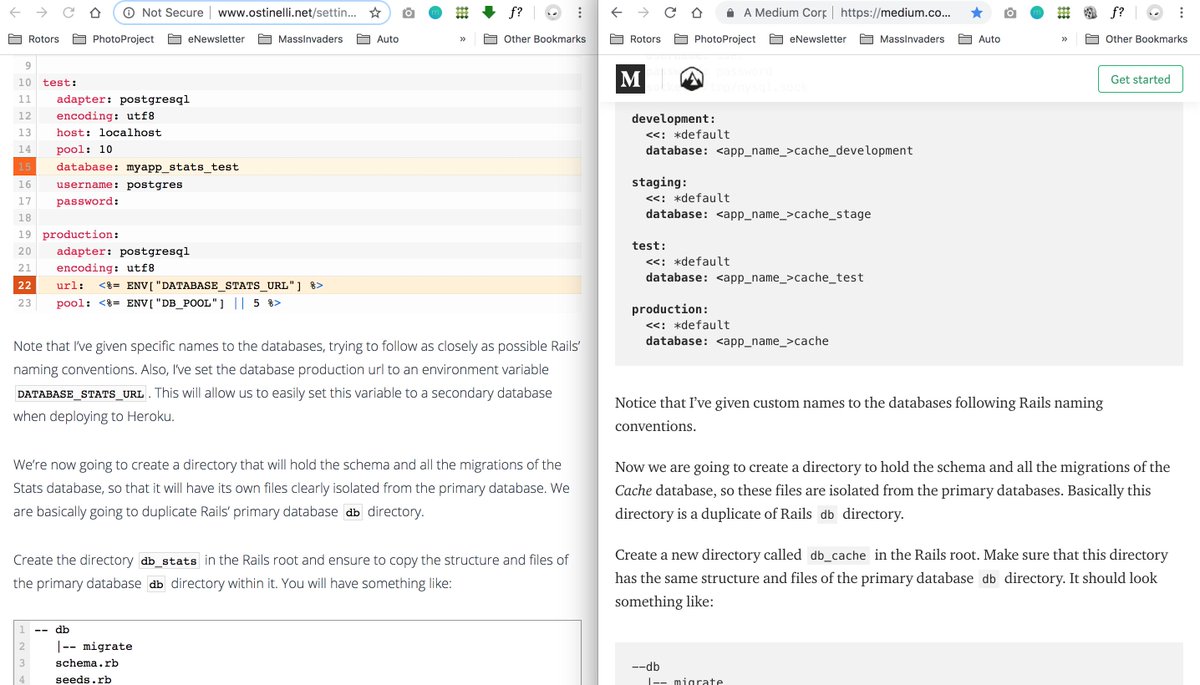Click 'pool: 10' line in left code

[84, 149]
